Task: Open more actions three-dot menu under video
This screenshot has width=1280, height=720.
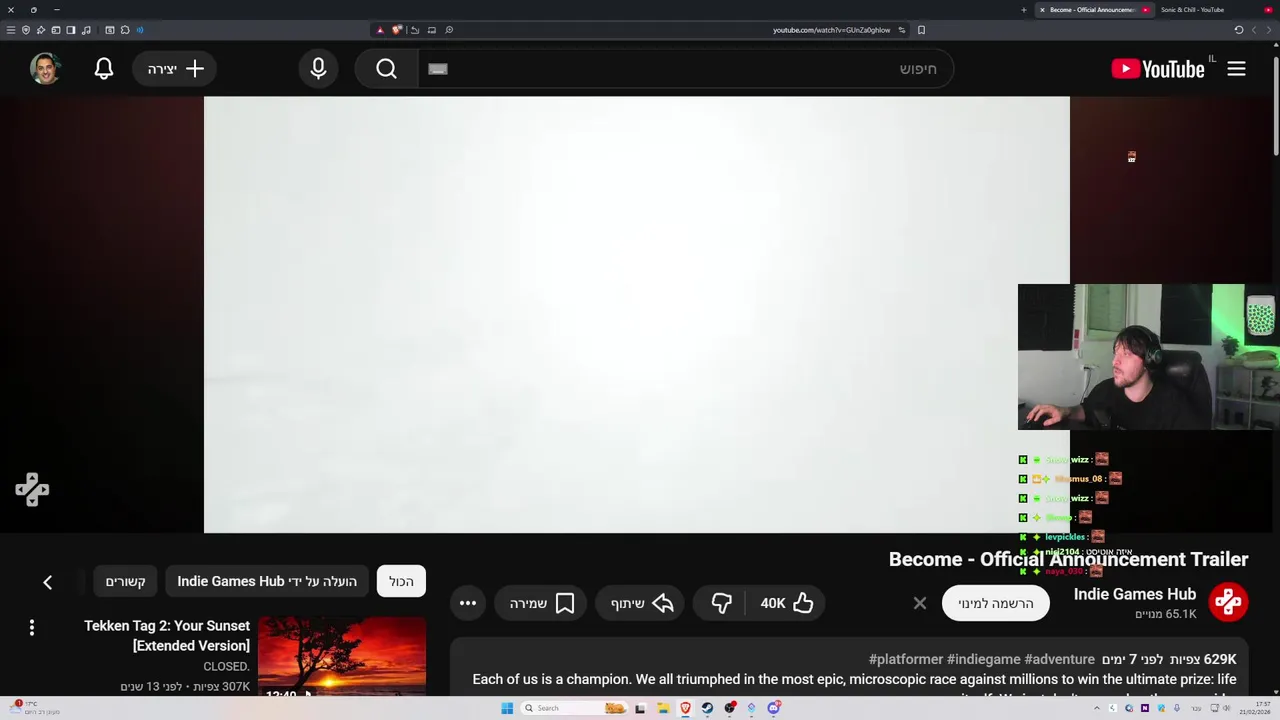Action: (467, 603)
